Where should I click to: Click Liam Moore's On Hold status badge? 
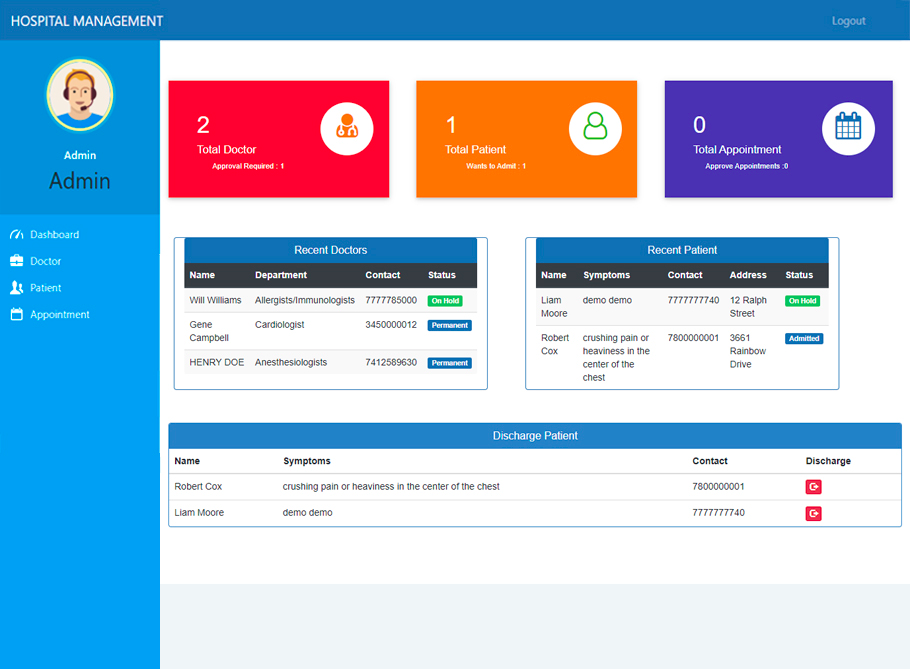pyautogui.click(x=803, y=301)
